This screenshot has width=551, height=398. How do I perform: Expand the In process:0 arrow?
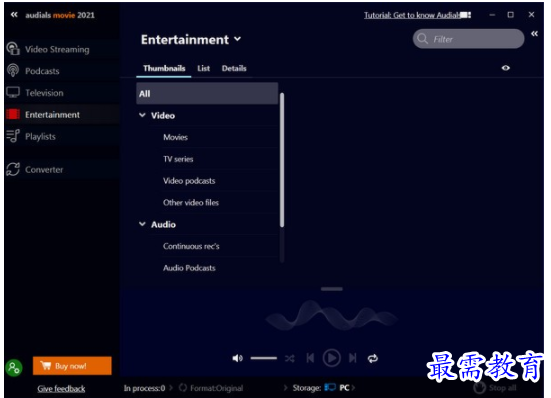tap(171, 388)
